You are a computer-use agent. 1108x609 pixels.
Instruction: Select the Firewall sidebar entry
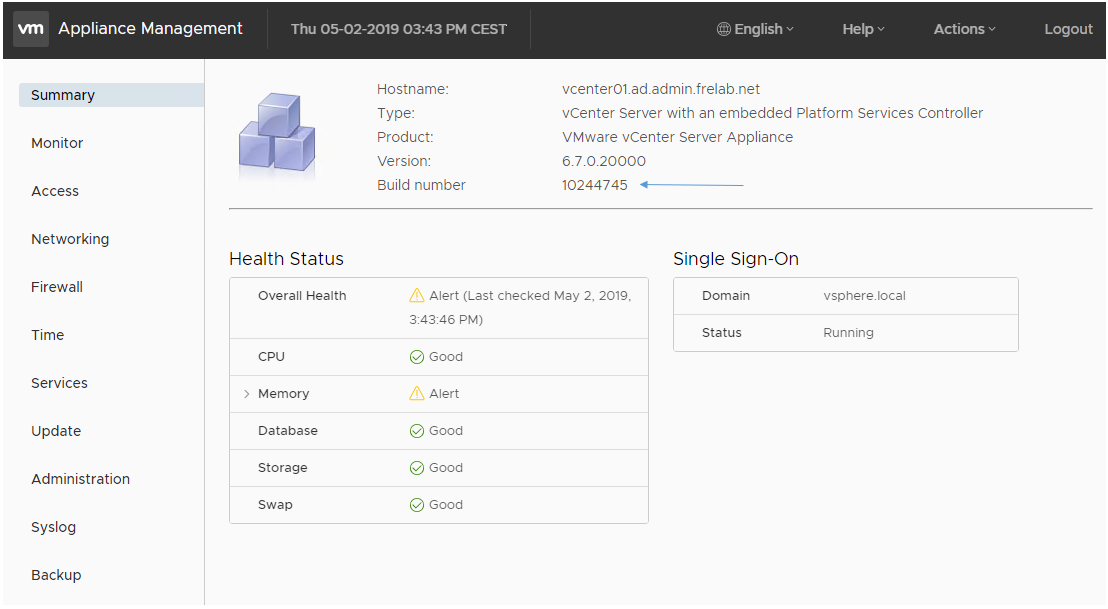click(x=56, y=286)
